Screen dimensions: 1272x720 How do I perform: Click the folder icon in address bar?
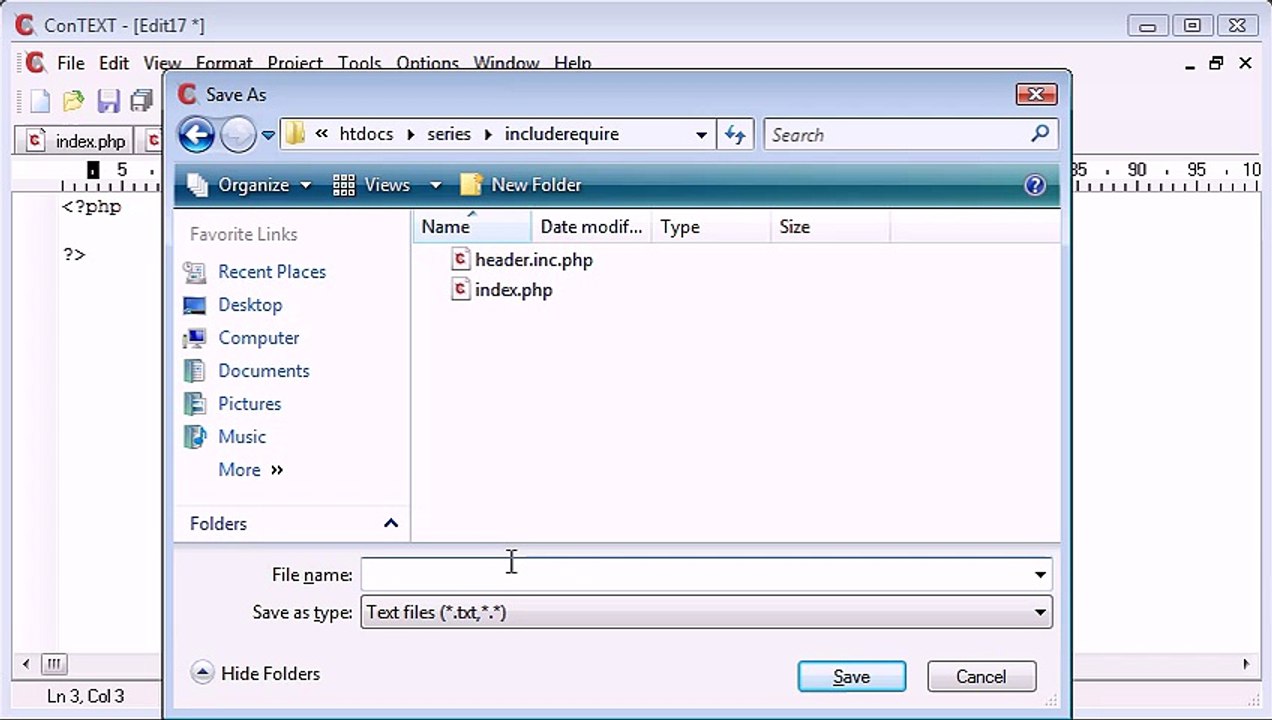(x=294, y=134)
